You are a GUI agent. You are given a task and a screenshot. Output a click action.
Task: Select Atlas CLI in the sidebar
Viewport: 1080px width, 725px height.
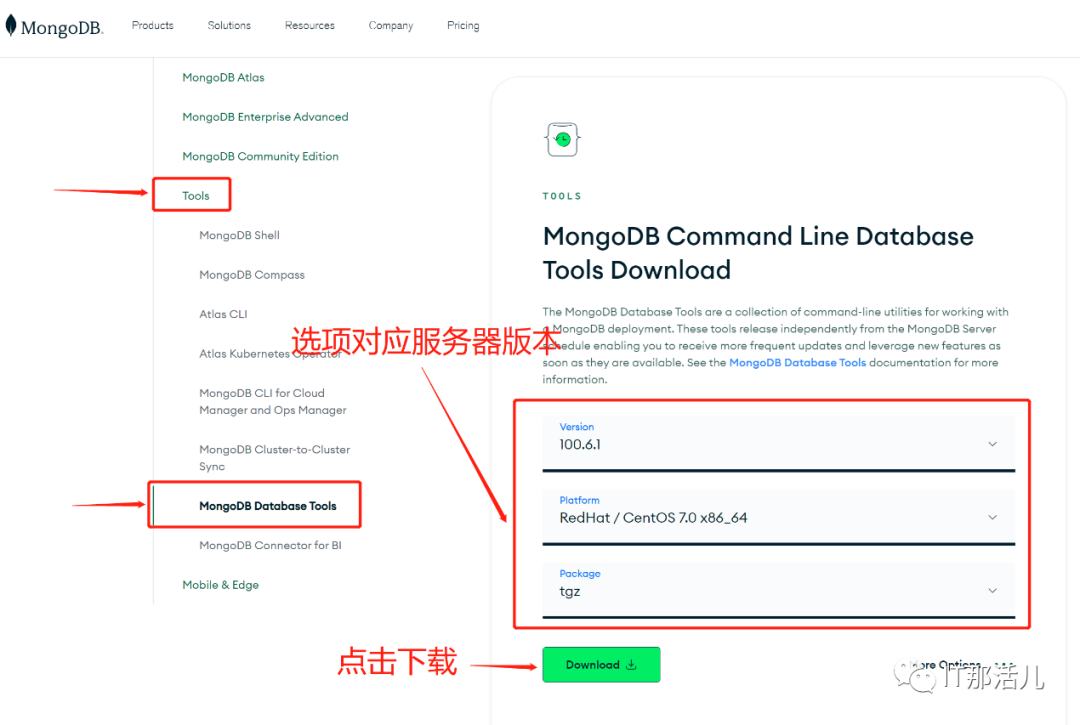click(x=223, y=313)
